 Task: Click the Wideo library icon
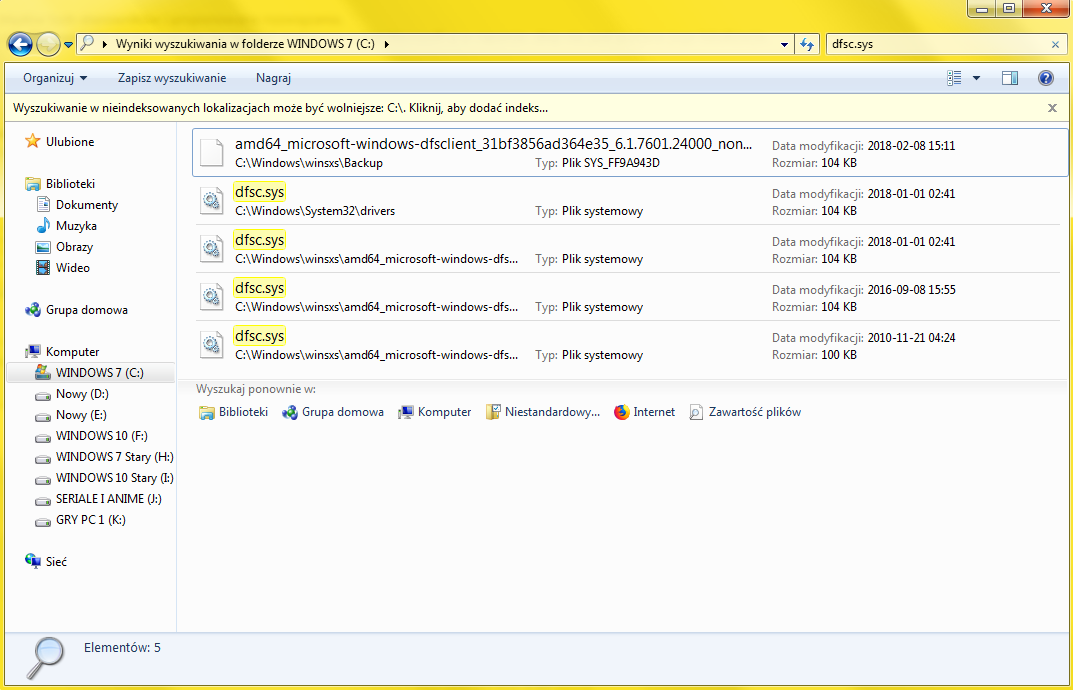click(43, 268)
